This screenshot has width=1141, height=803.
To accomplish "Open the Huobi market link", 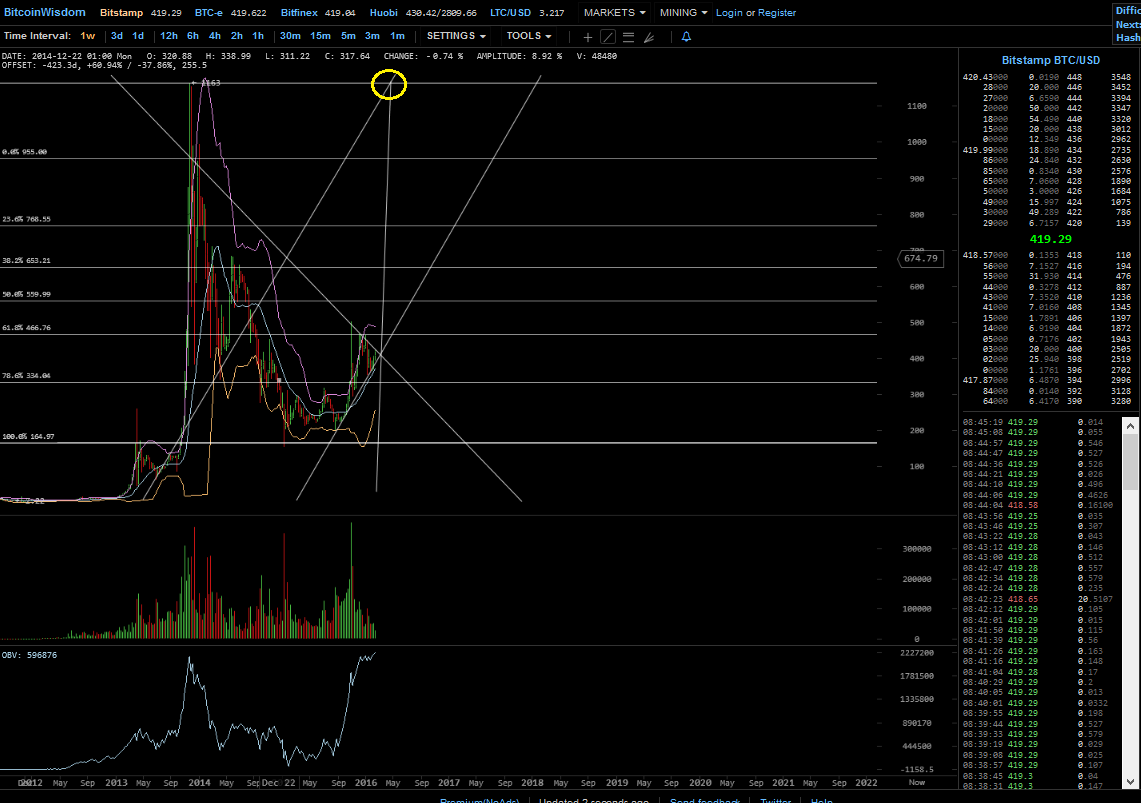I will (424, 12).
